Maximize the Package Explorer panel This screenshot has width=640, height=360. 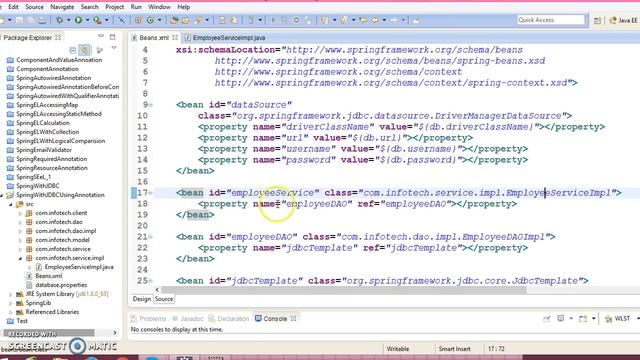click(113, 37)
